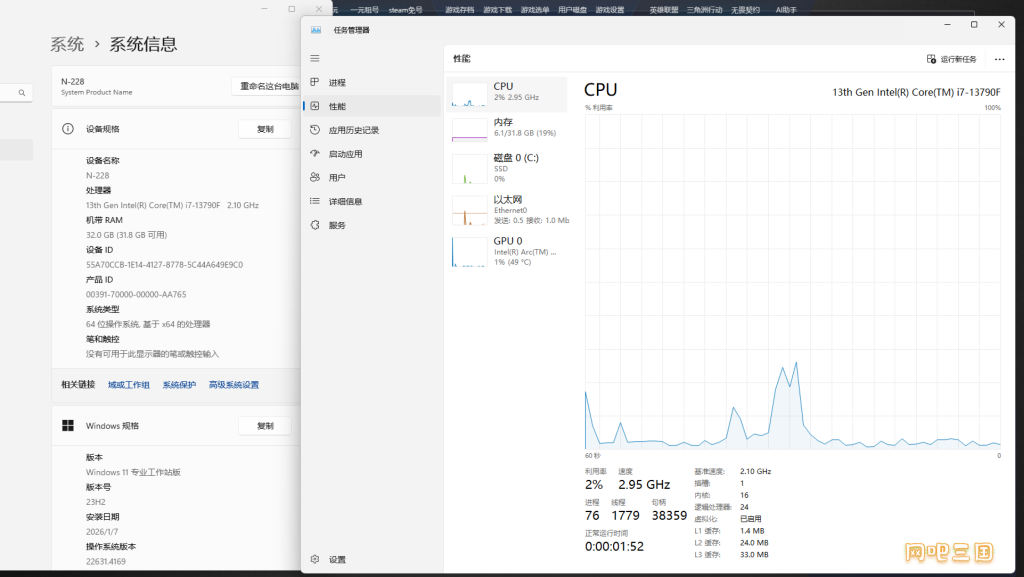Viewport: 1024px width, 577px height.
Task: Click the 服务 services icon
Action: 315,225
